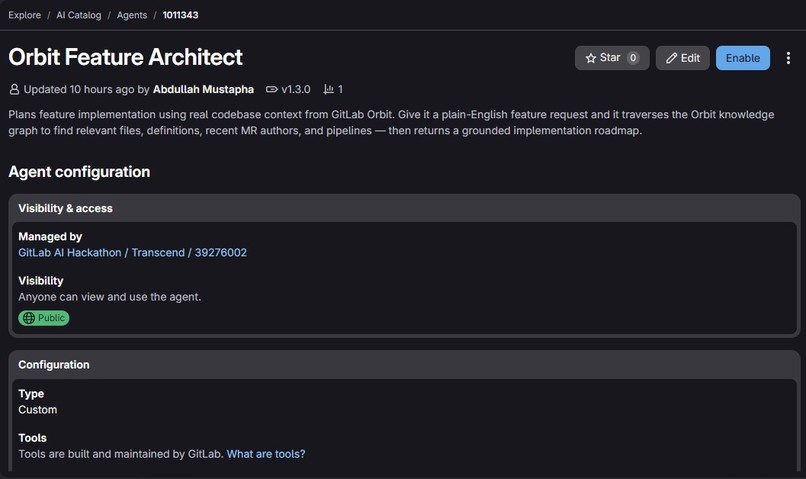This screenshot has width=806, height=479.
Task: Click the version tag icon v1.3.0
Action: (x=271, y=89)
